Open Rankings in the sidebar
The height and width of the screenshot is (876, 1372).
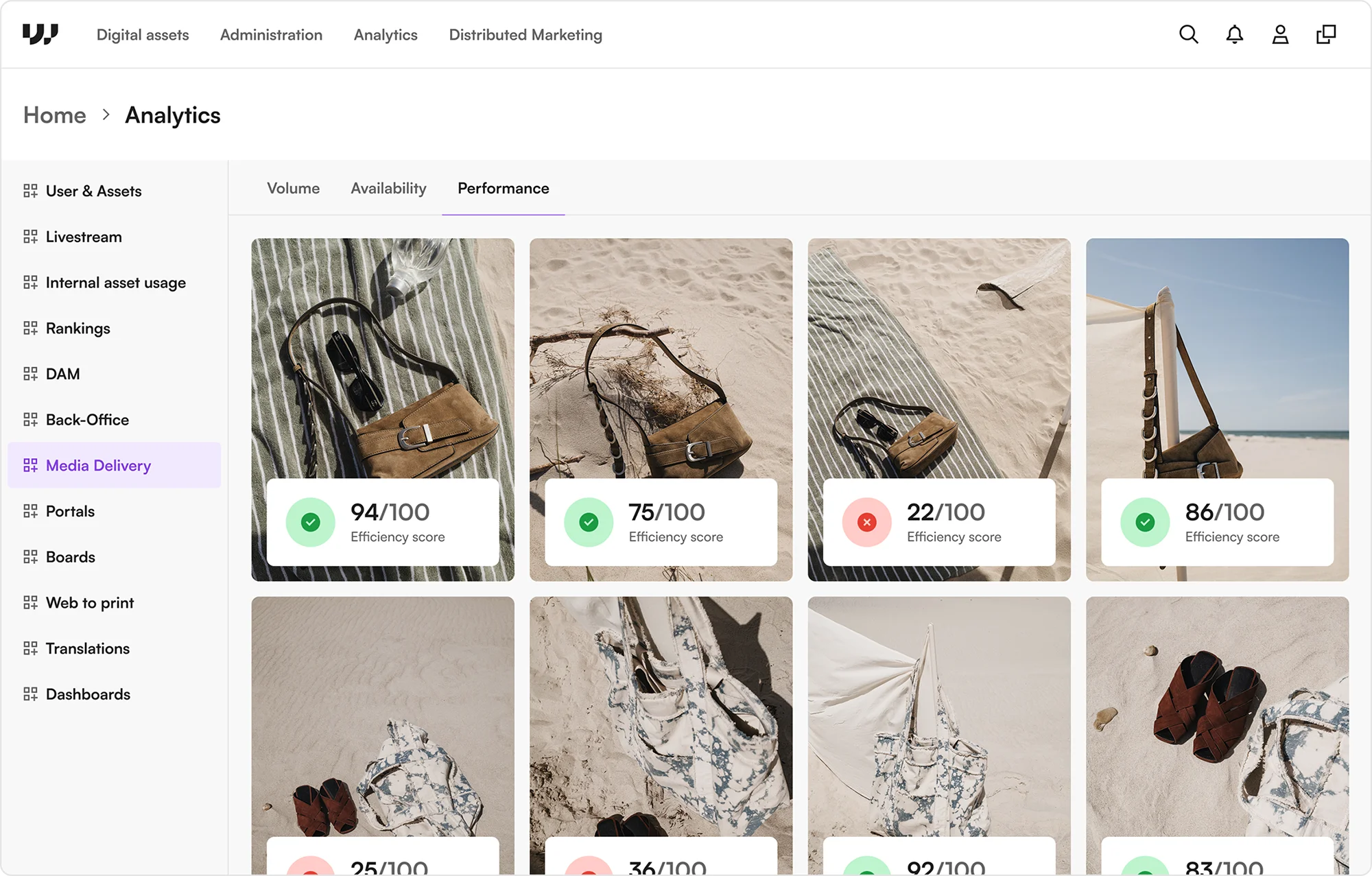[78, 329]
